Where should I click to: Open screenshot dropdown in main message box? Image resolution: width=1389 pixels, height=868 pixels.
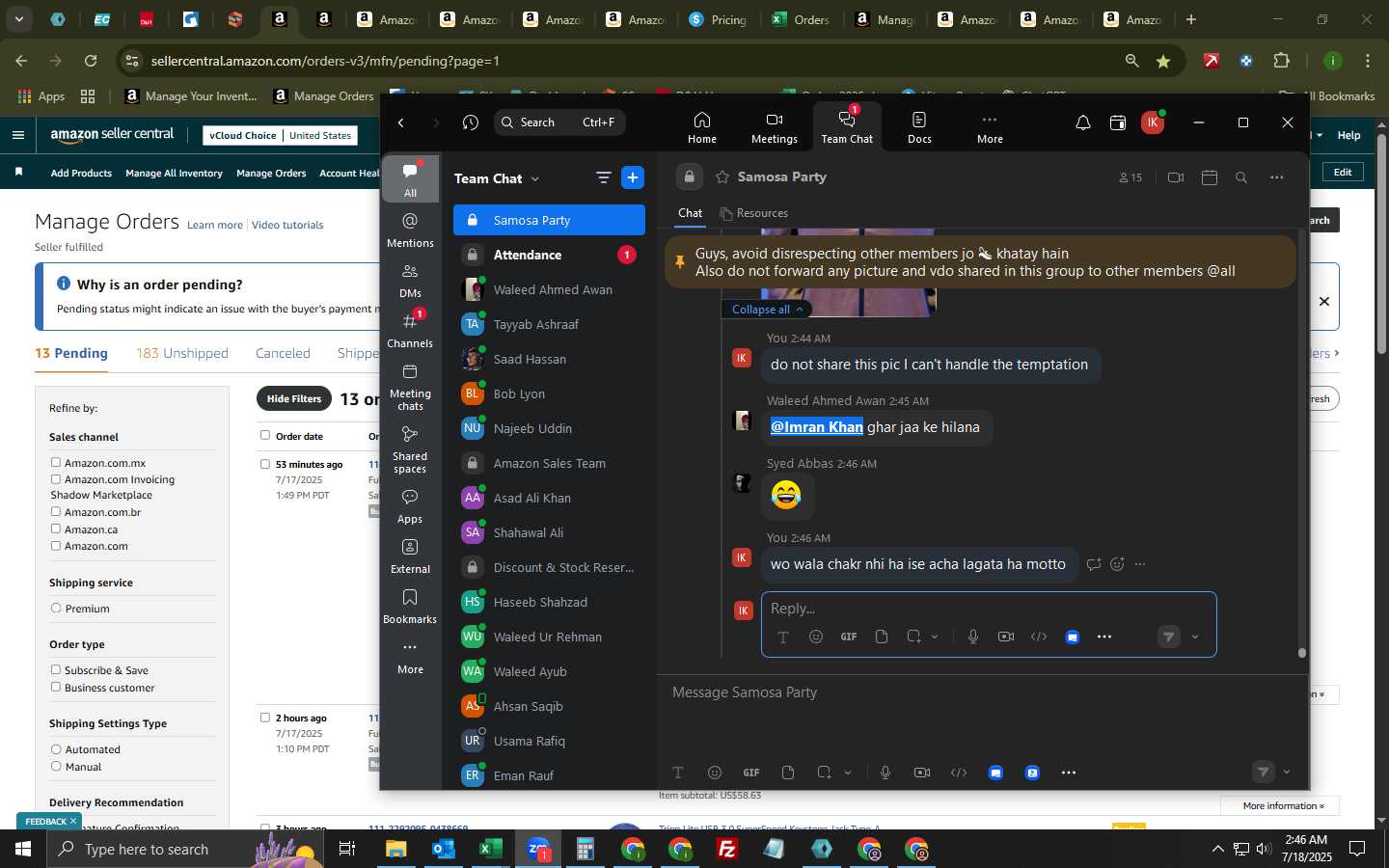point(848,773)
